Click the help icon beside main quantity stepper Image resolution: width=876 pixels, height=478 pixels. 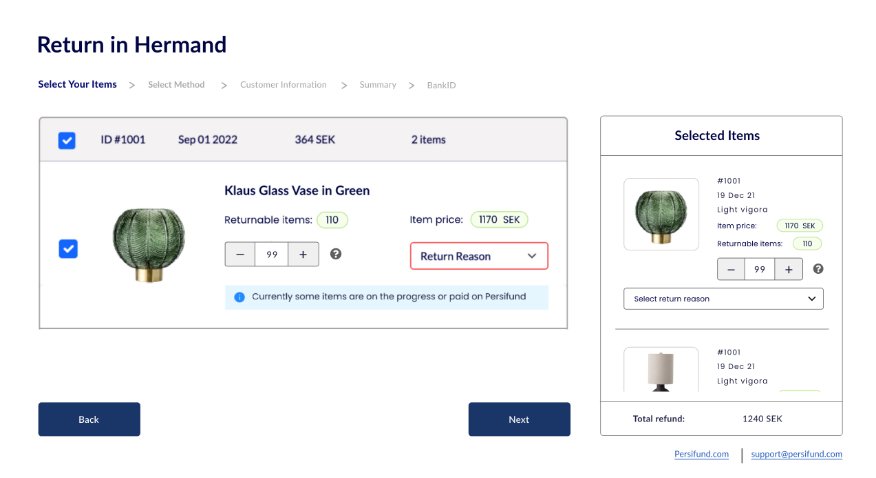coord(336,254)
